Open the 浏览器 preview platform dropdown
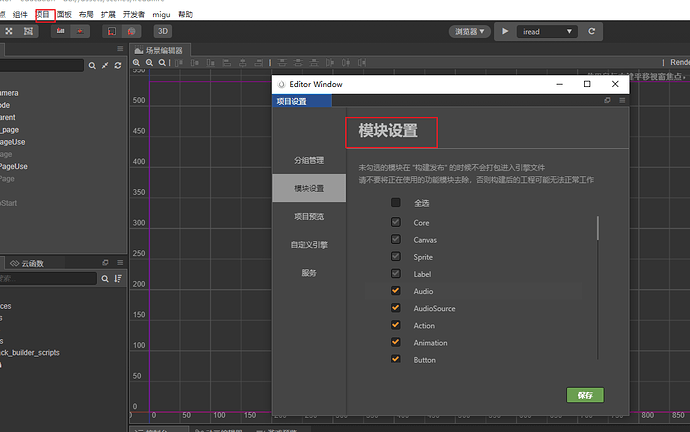The width and height of the screenshot is (690, 432). [470, 32]
